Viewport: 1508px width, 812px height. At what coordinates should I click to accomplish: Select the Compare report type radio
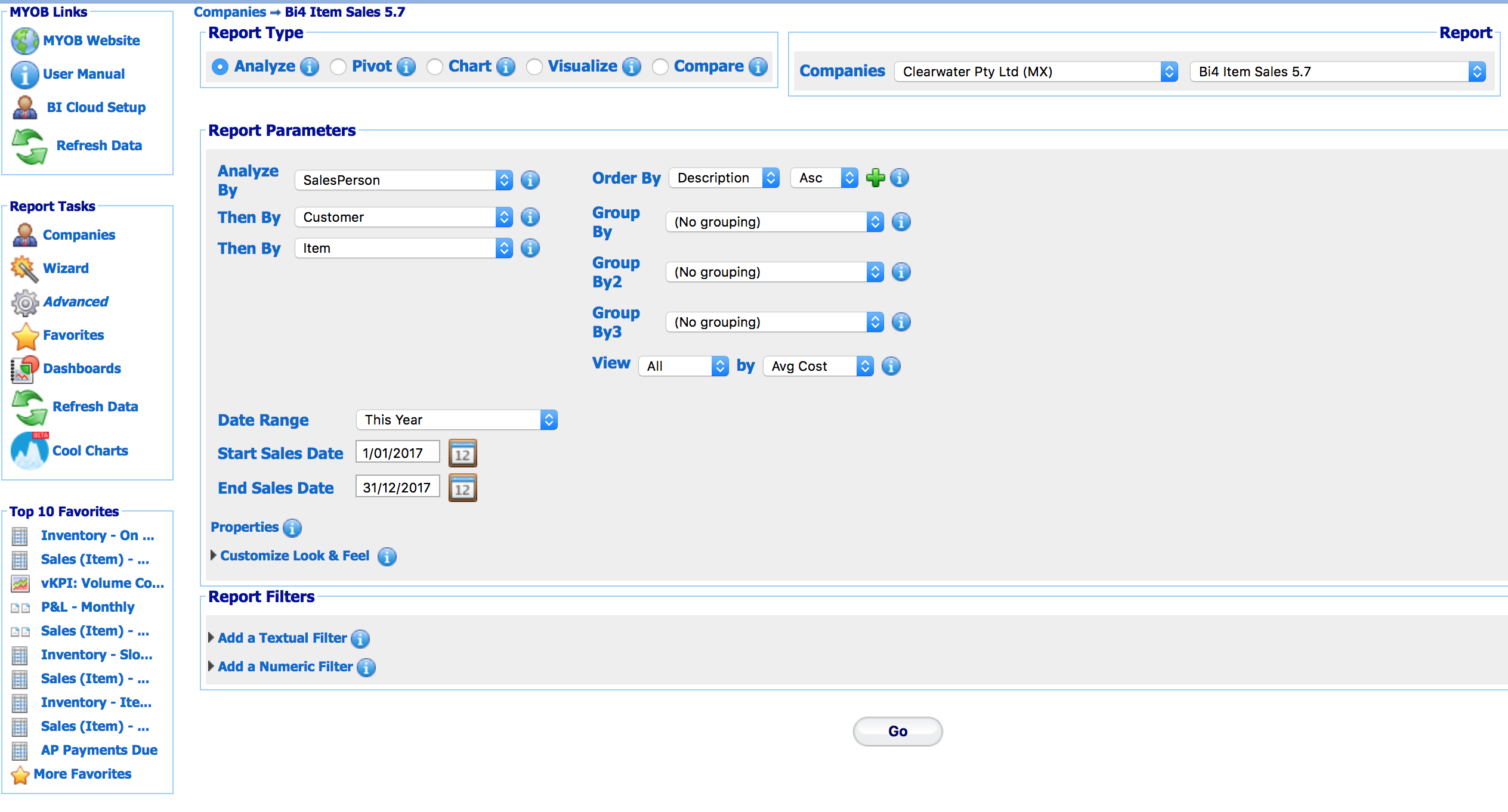(660, 67)
